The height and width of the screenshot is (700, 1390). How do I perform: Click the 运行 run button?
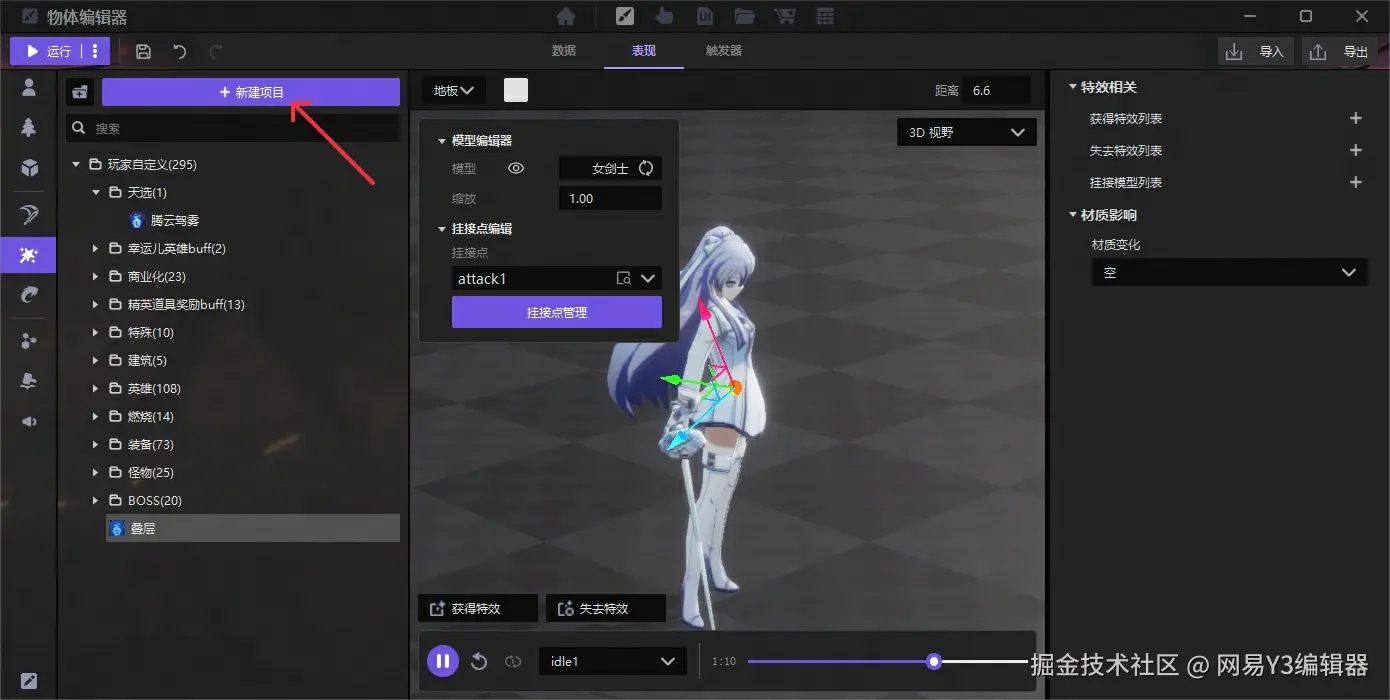click(48, 51)
